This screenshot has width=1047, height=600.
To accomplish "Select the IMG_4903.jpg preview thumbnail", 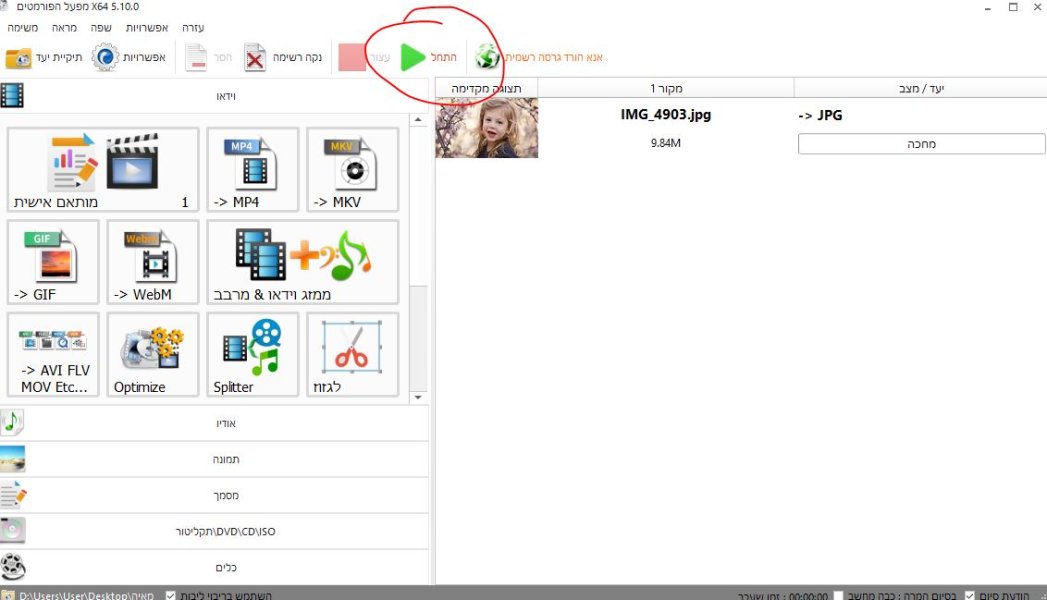I will point(487,128).
